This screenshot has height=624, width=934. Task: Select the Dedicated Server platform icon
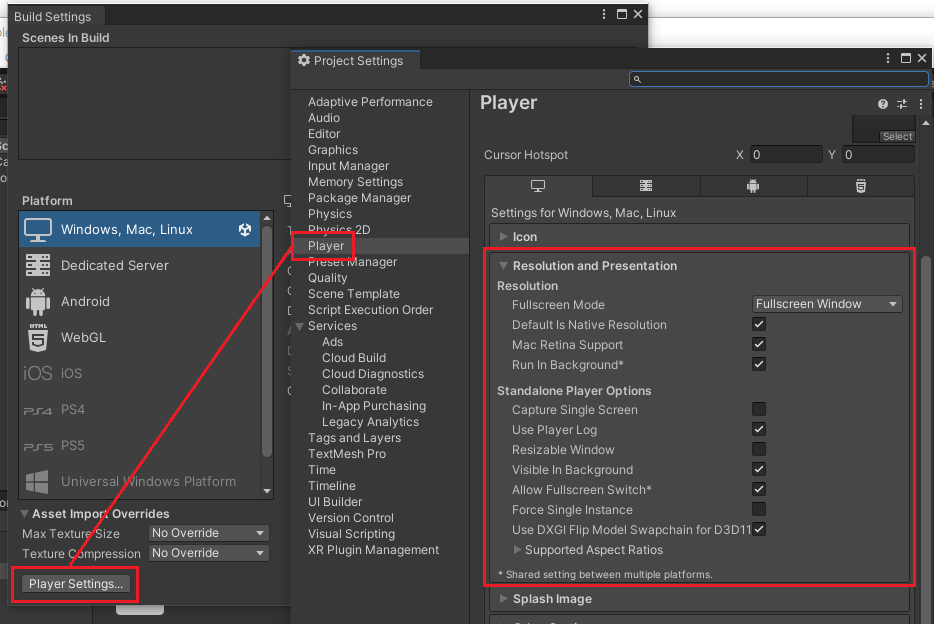click(38, 265)
